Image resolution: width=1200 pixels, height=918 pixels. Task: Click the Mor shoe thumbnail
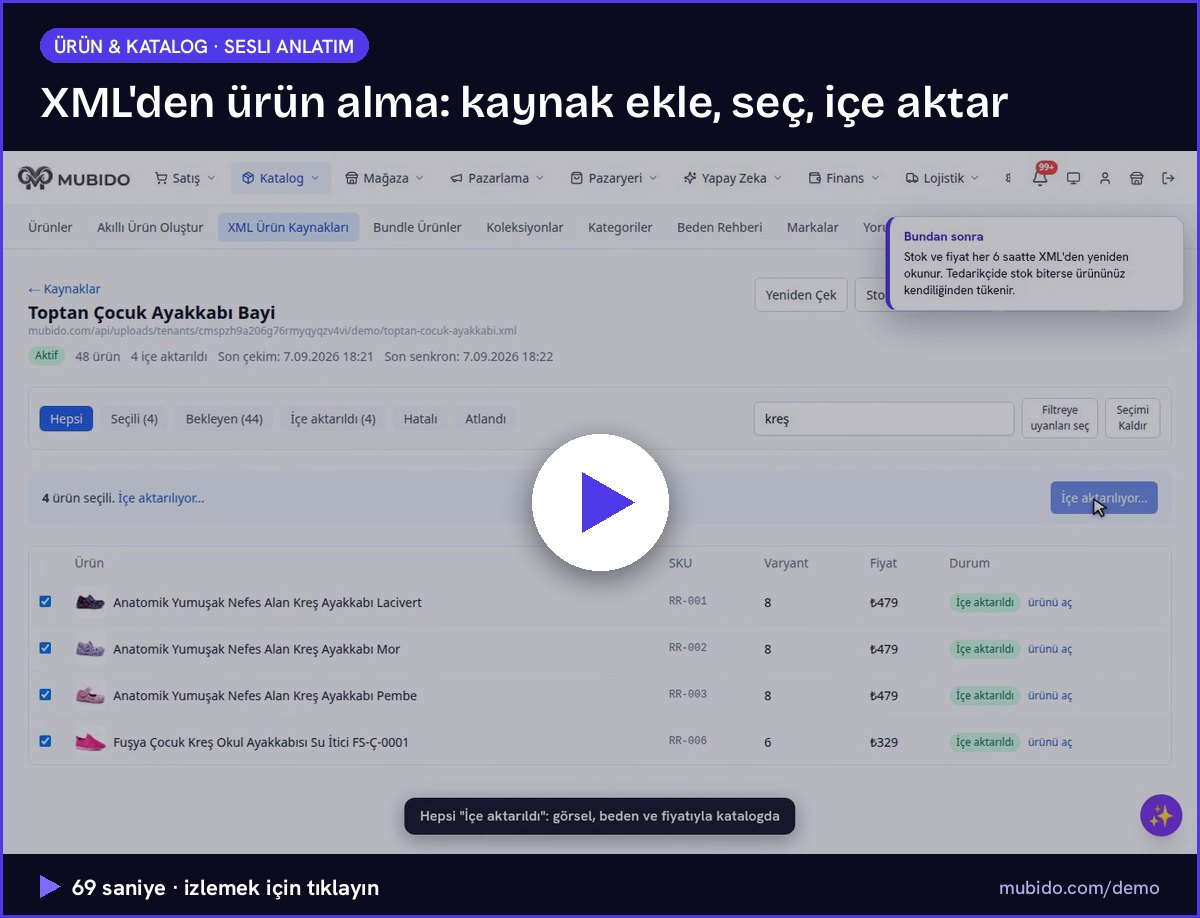(x=90, y=649)
